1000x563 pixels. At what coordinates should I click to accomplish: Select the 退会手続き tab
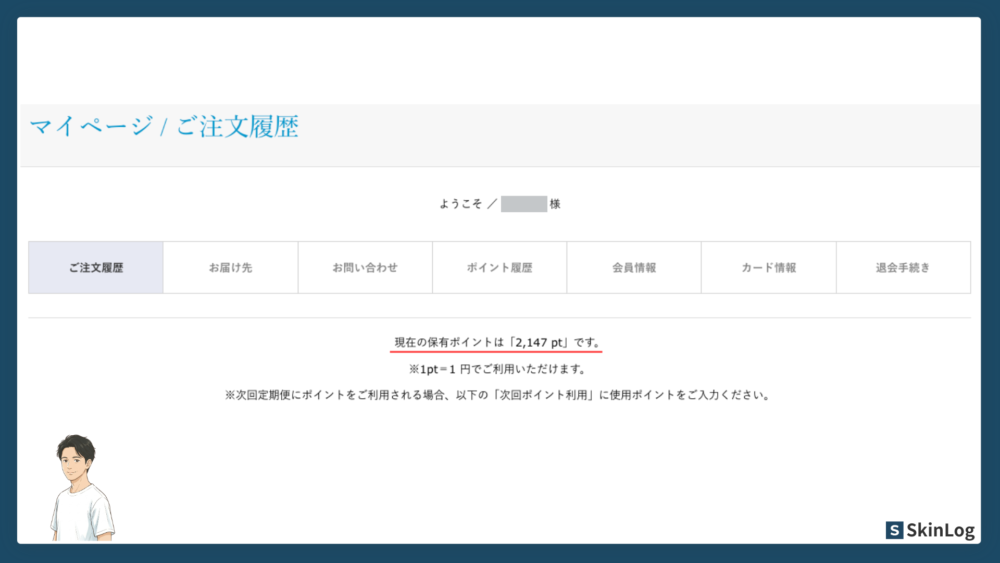tap(903, 268)
